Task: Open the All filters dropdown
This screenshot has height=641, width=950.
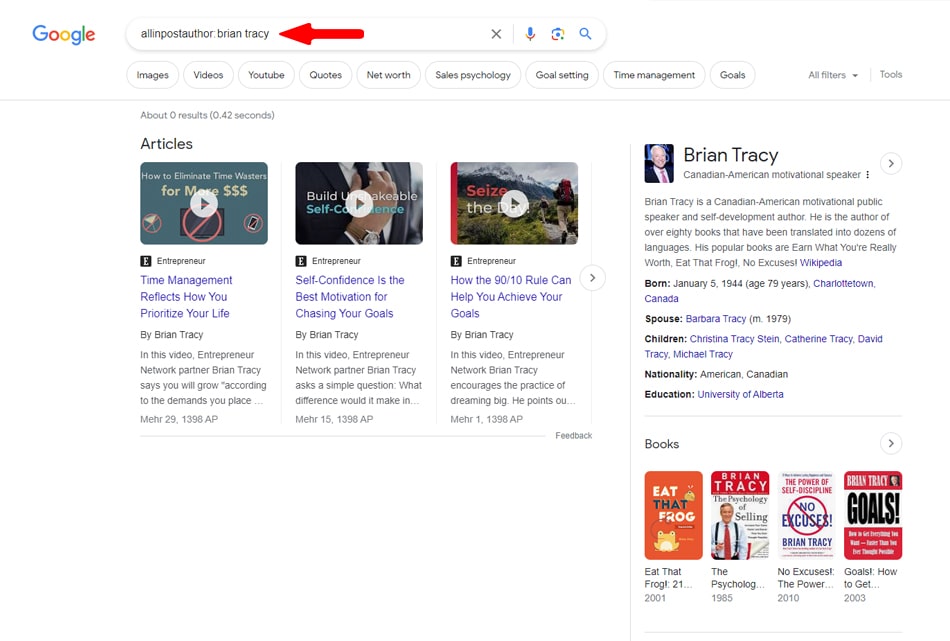Action: pos(833,75)
